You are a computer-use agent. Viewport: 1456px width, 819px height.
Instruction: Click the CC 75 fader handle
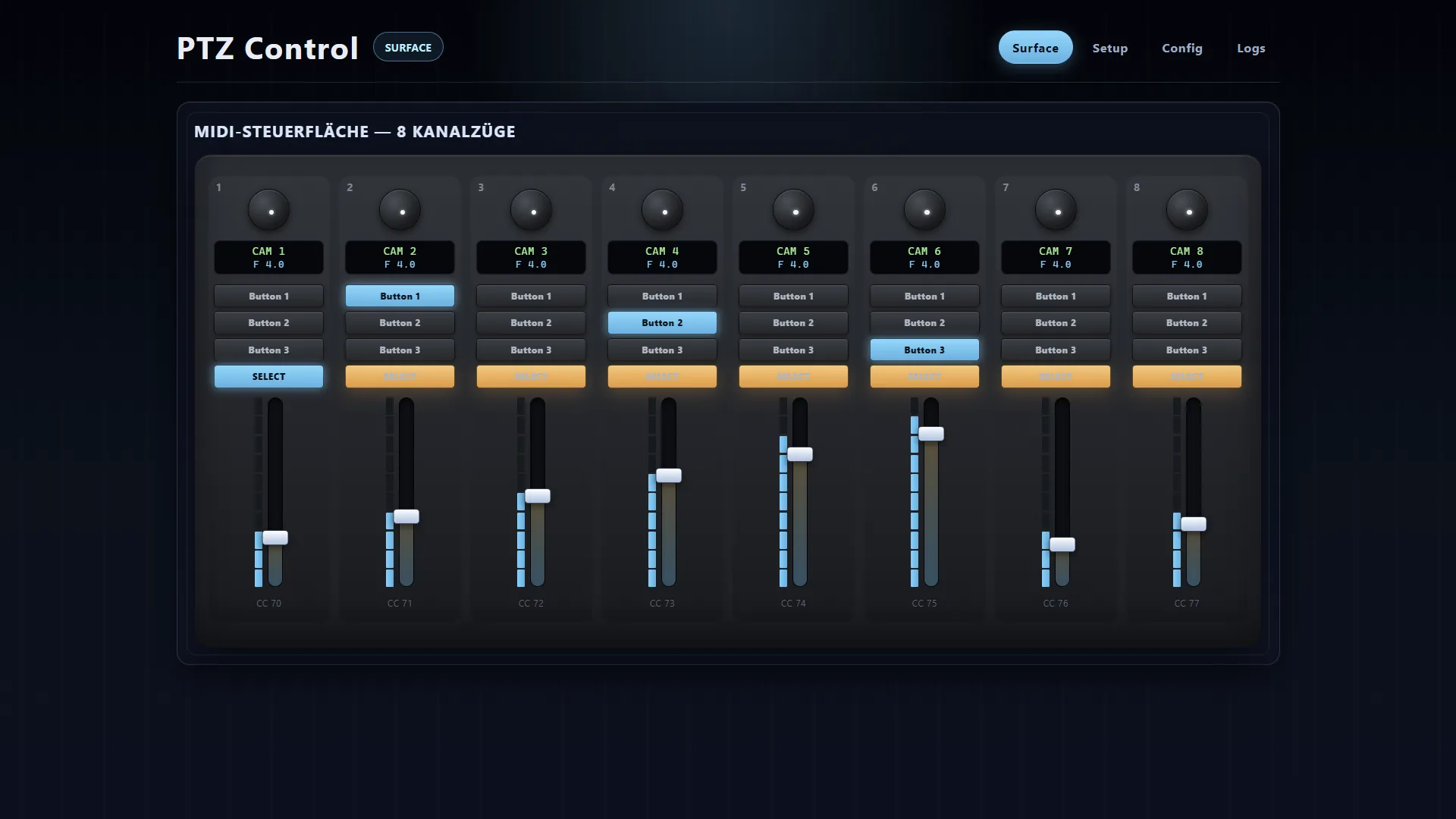tap(931, 434)
